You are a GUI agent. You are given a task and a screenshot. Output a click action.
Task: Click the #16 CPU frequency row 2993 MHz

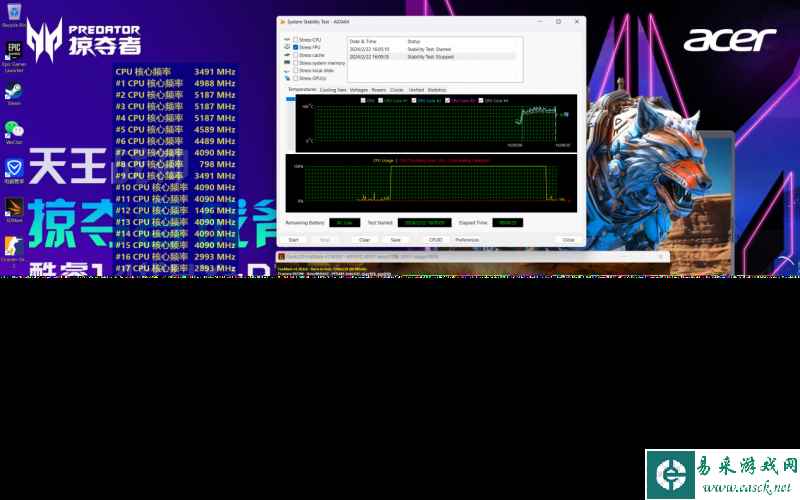[x=176, y=257]
